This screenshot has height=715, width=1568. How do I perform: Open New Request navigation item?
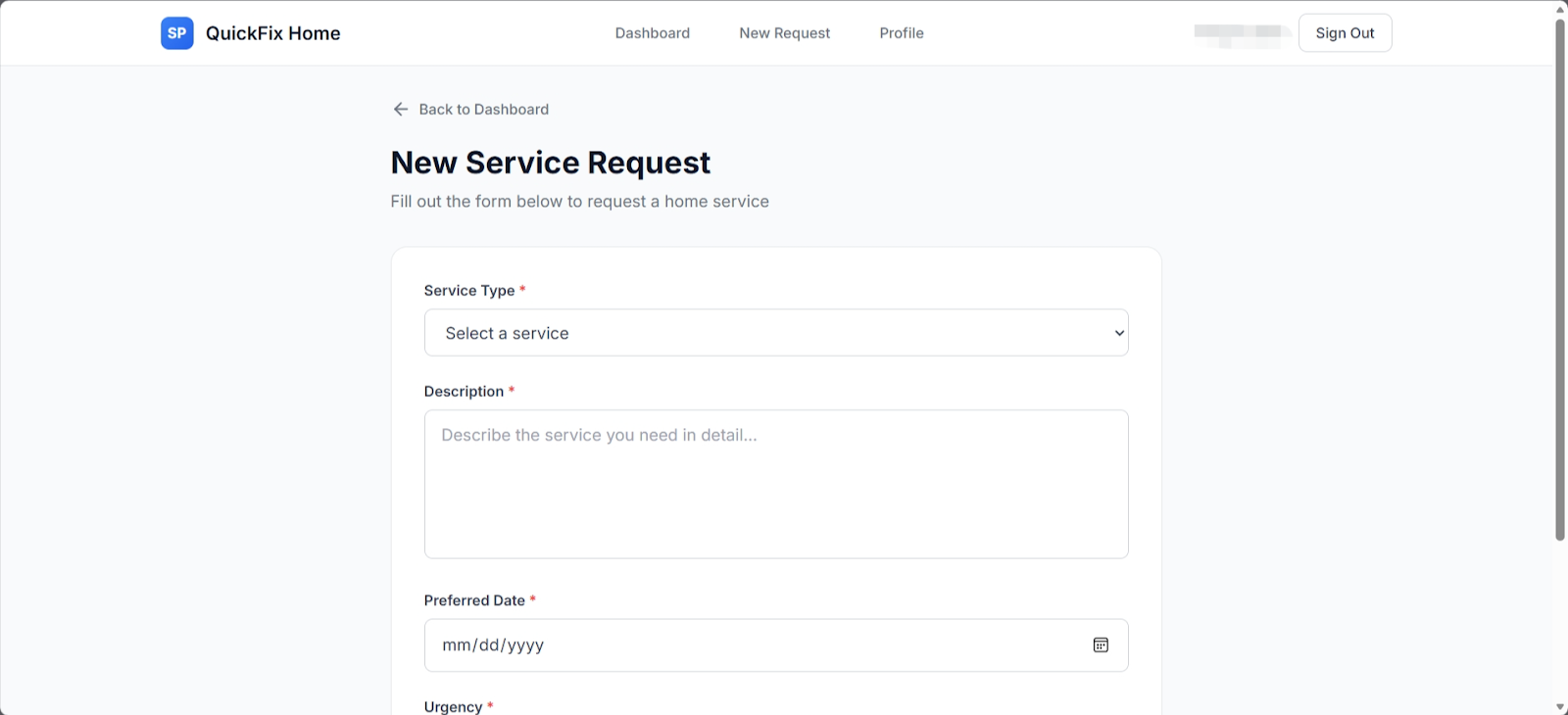785,33
